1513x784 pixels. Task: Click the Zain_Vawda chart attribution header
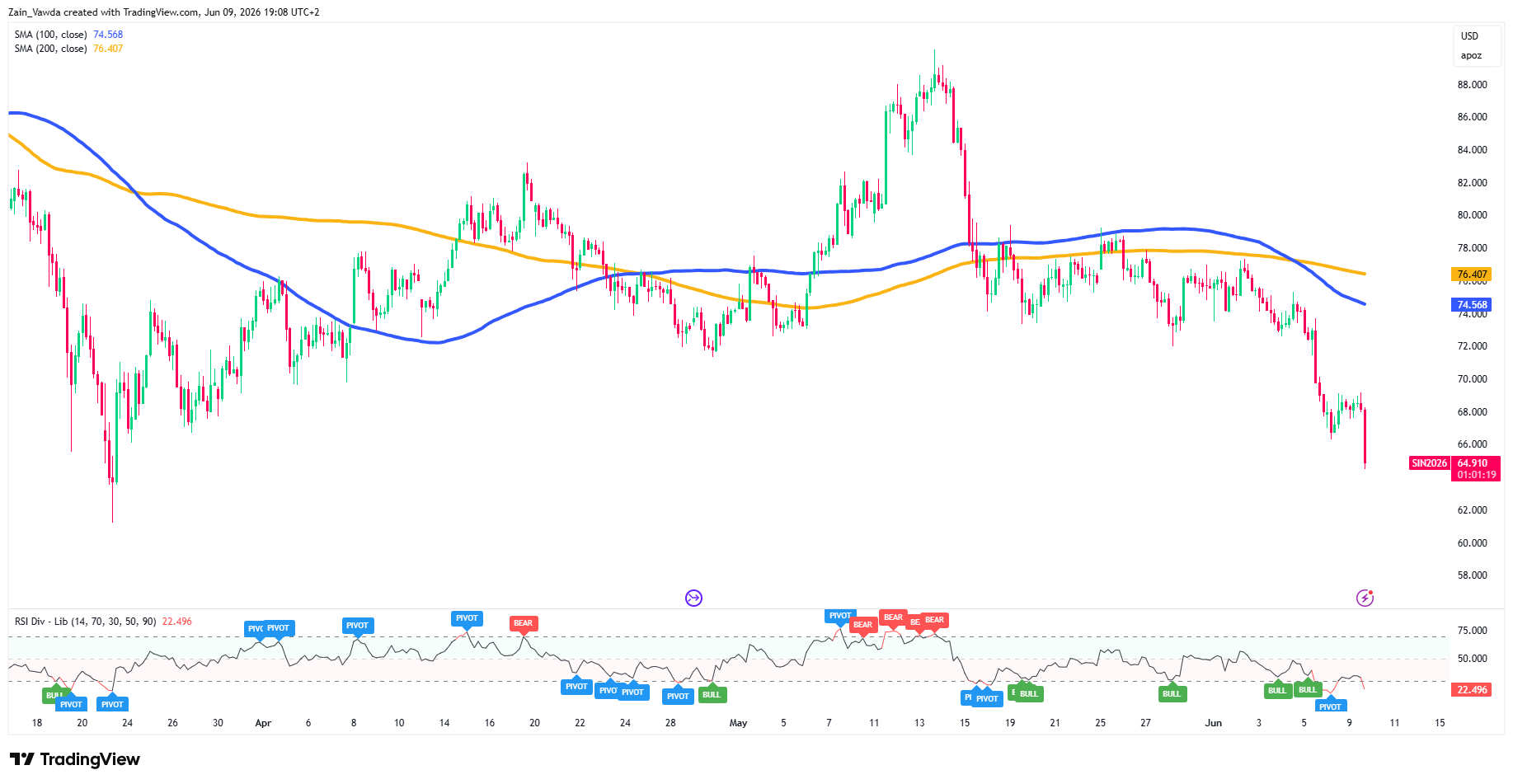163,12
